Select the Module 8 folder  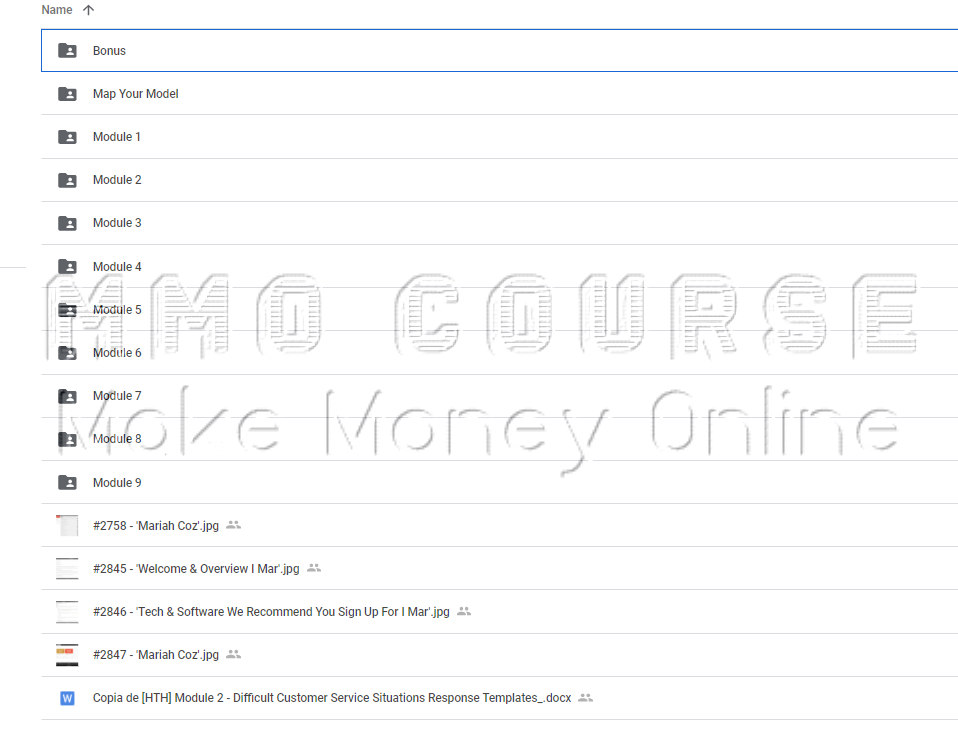pos(117,439)
